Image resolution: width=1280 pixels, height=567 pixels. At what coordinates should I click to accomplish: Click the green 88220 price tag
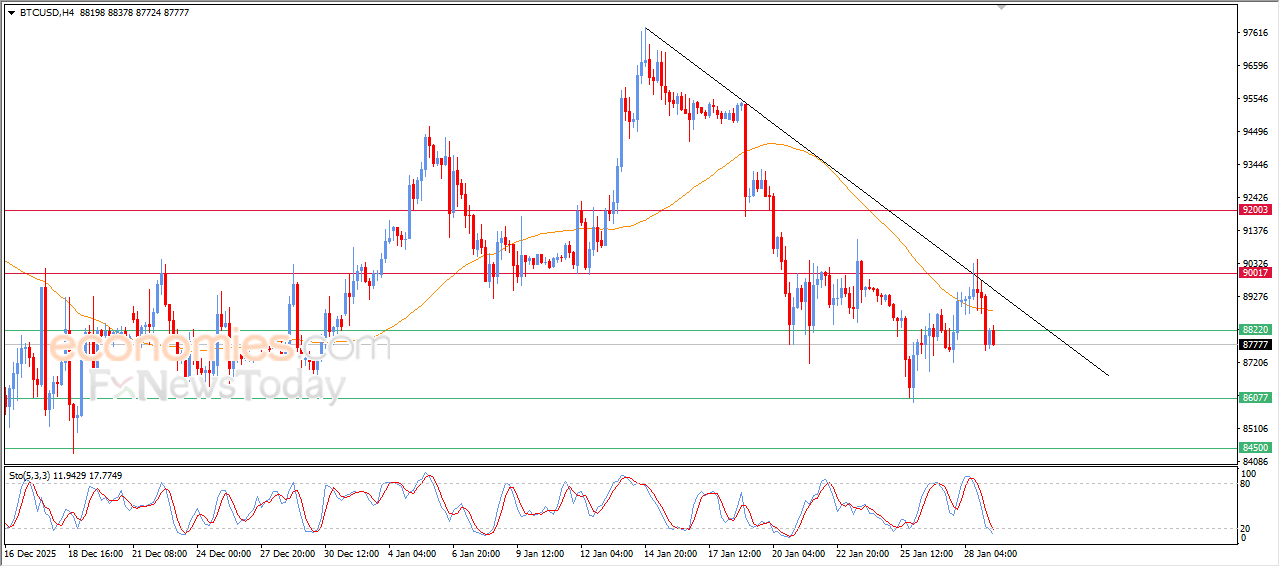point(1255,329)
